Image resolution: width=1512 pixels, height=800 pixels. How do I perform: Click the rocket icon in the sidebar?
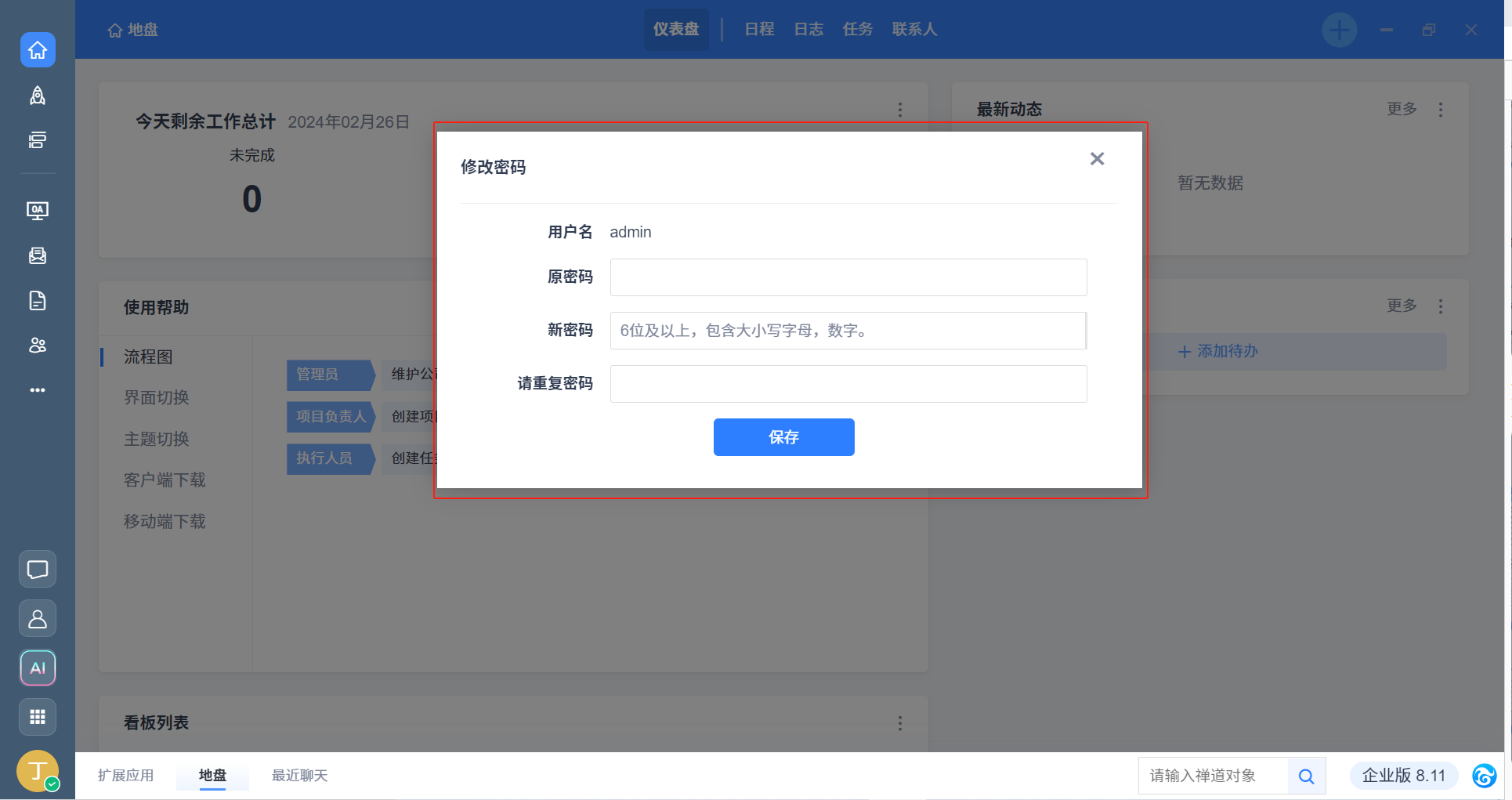(x=38, y=96)
